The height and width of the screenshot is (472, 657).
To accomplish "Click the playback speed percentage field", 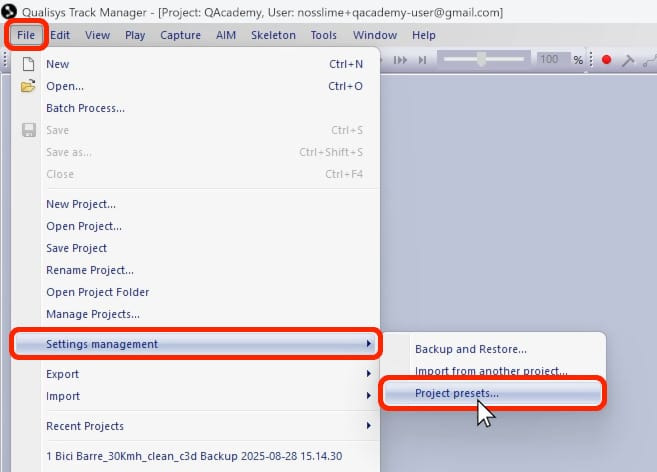I will 548,60.
